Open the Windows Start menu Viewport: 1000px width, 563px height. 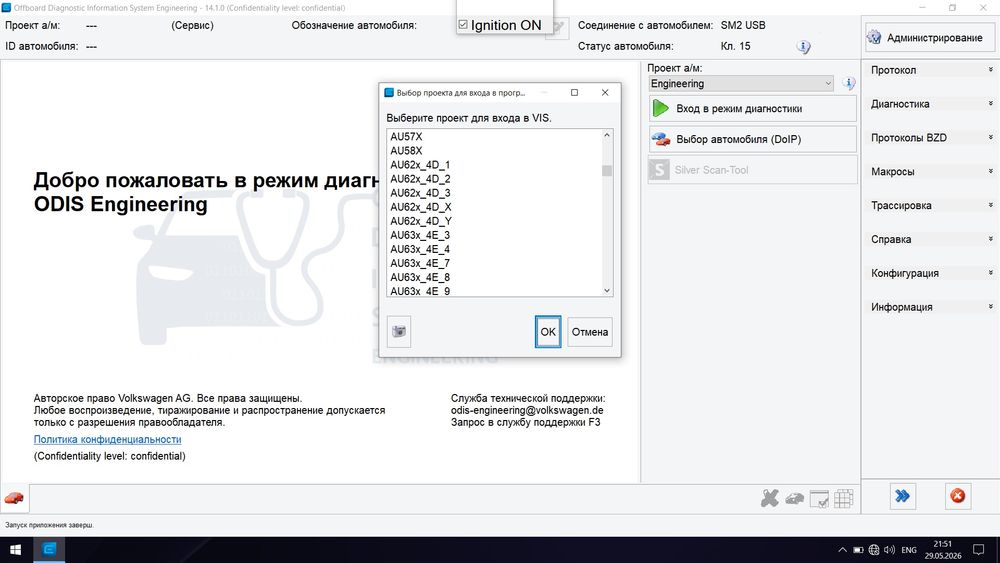click(x=15, y=549)
